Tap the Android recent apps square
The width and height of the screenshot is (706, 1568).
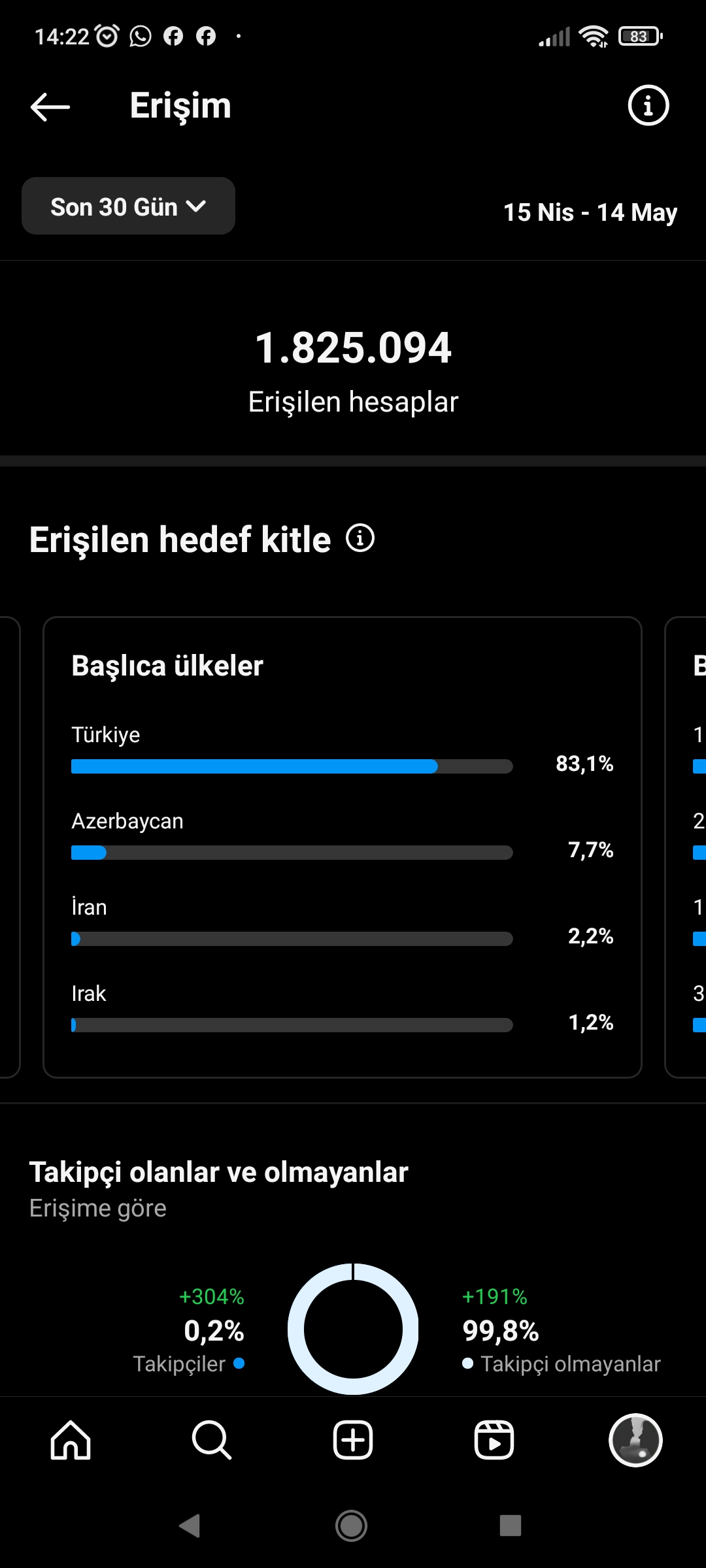[x=511, y=1526]
